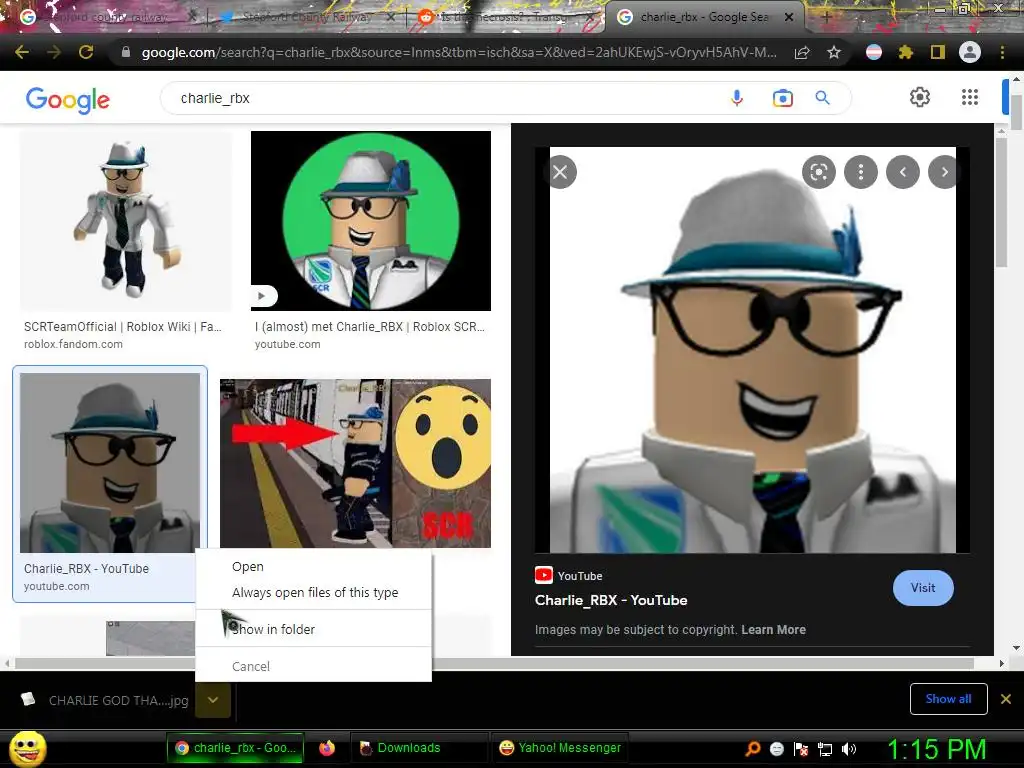
Task: Reload the current page
Action: 86,52
